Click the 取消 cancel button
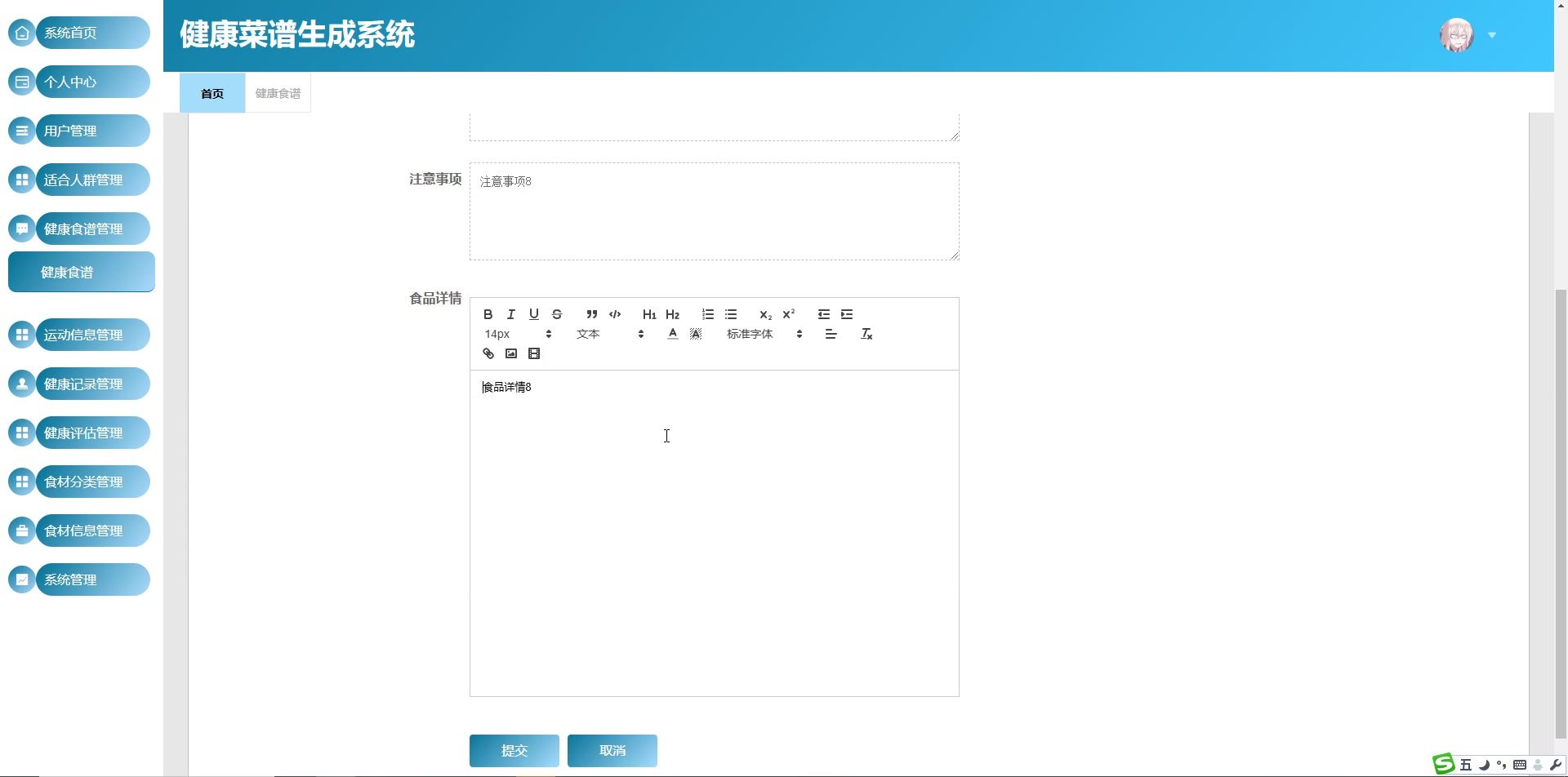1568x777 pixels. click(x=612, y=750)
